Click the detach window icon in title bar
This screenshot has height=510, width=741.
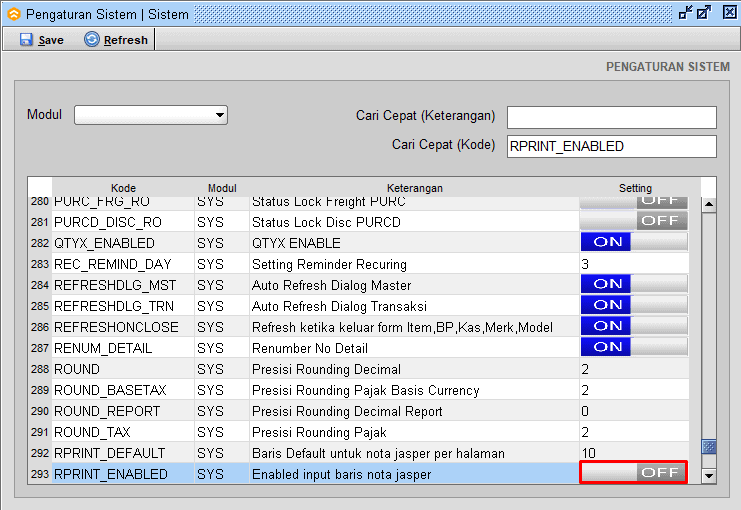pos(685,13)
